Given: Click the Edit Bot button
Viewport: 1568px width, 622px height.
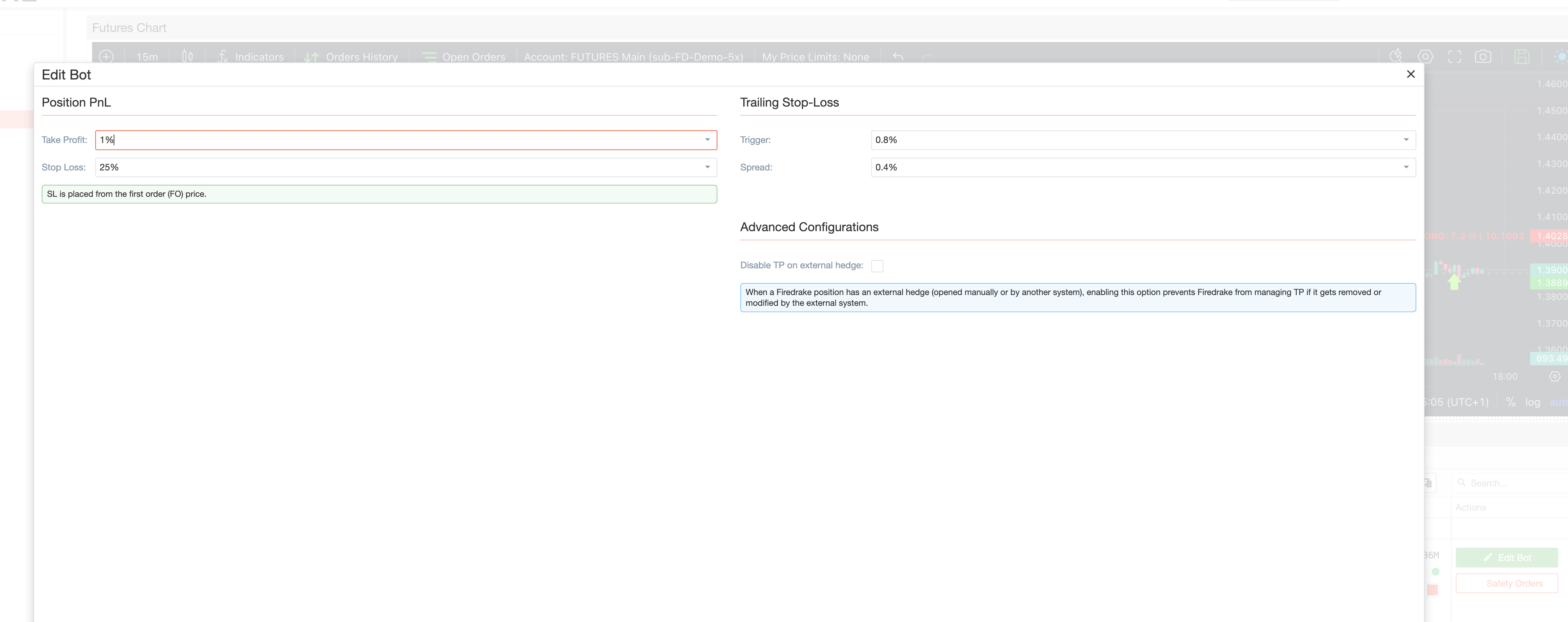Looking at the screenshot, I should (x=1507, y=557).
